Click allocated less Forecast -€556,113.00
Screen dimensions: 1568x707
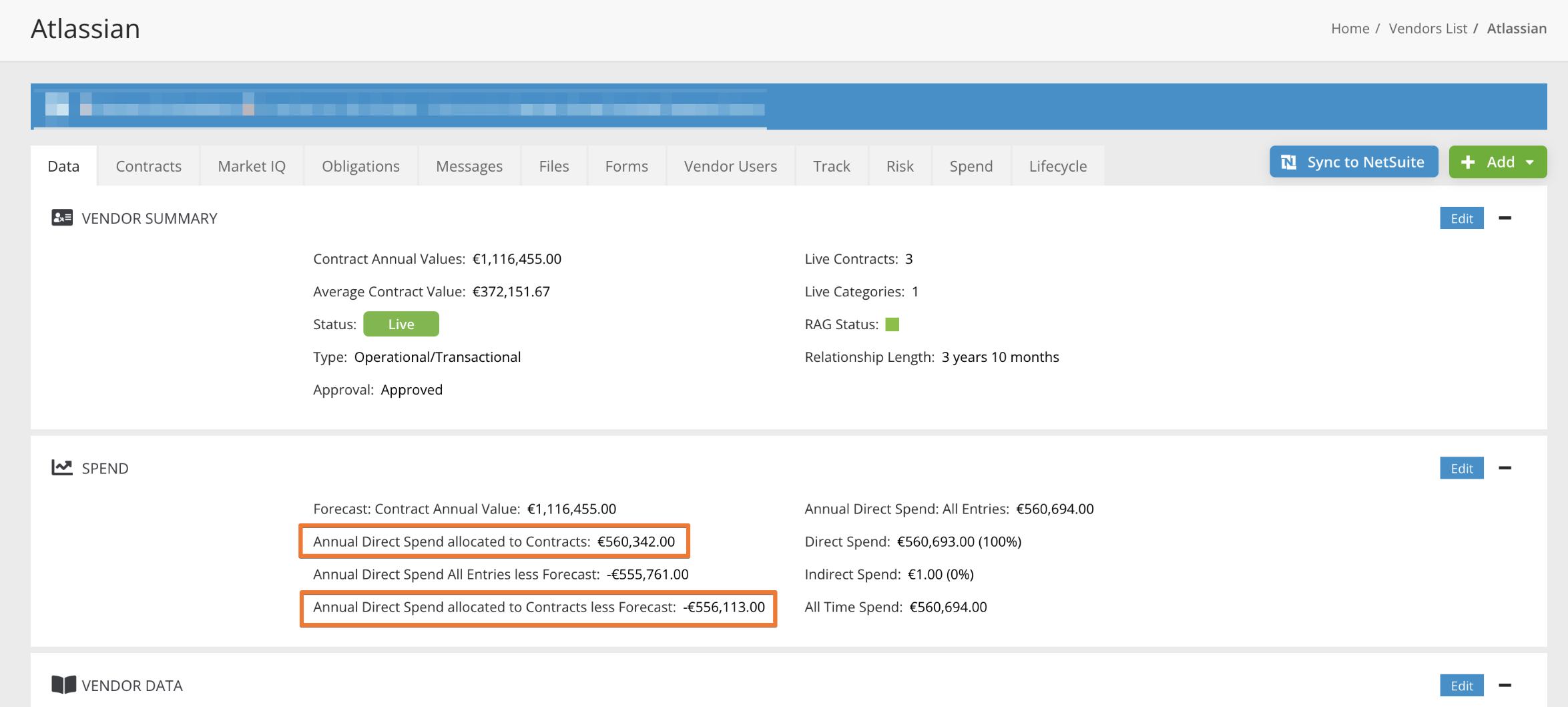[724, 607]
